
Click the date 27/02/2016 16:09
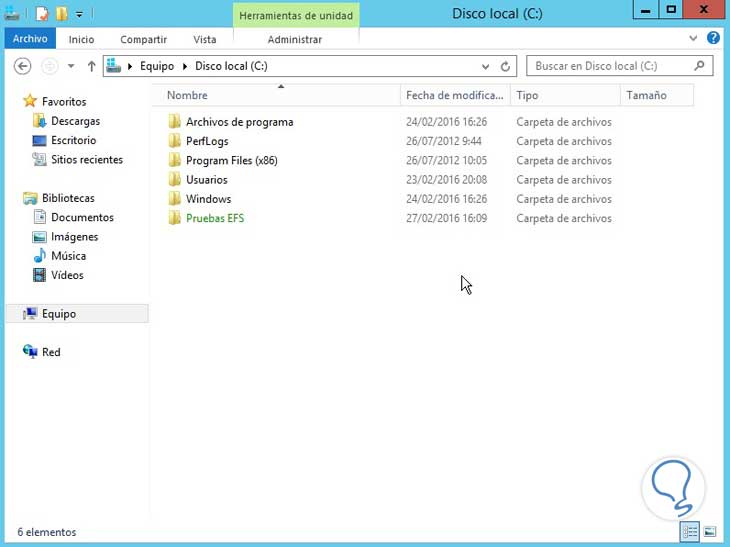pyautogui.click(x=446, y=218)
